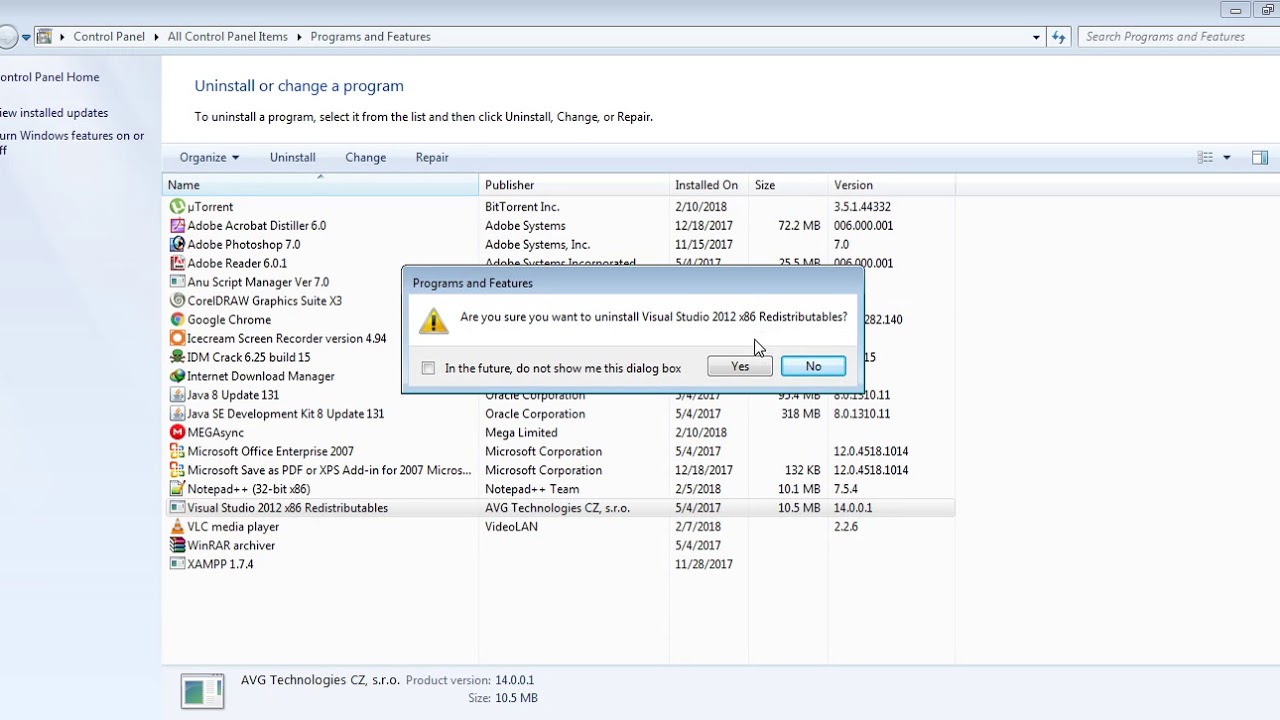Confirm uninstall with the Yes button
Image resolution: width=1280 pixels, height=720 pixels.
(x=740, y=367)
